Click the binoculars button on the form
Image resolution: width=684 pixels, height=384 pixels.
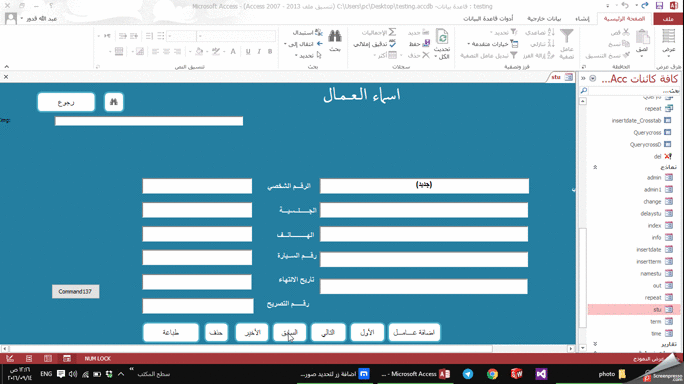pos(114,102)
